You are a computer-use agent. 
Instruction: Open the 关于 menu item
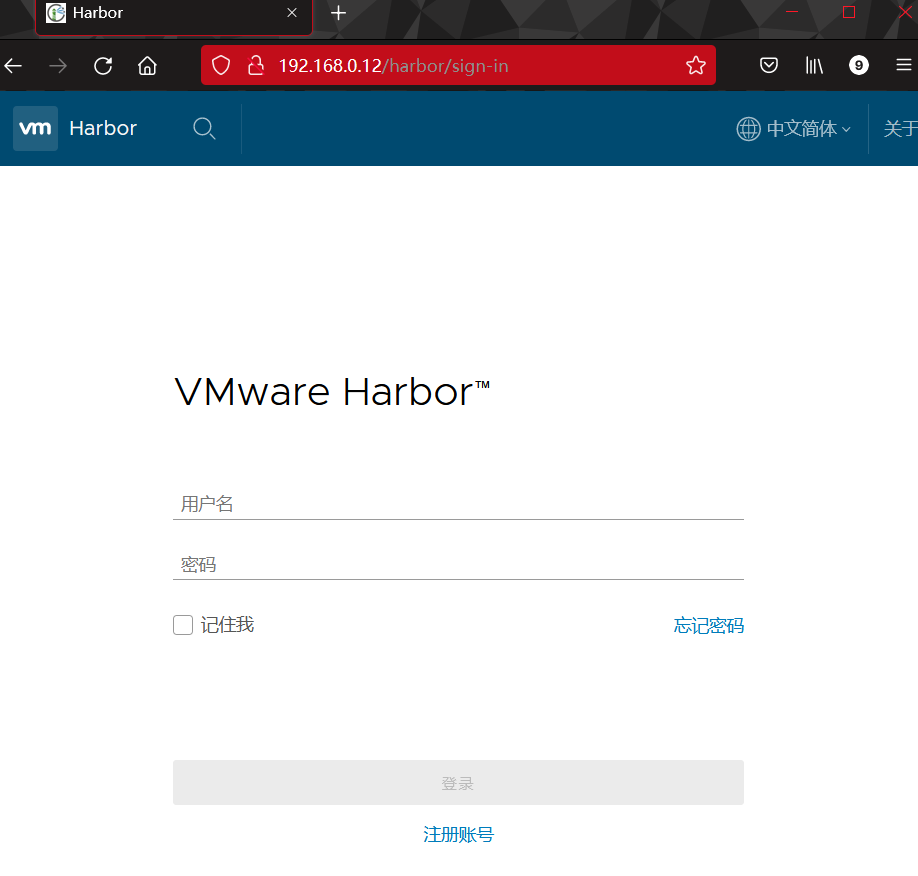pyautogui.click(x=900, y=129)
